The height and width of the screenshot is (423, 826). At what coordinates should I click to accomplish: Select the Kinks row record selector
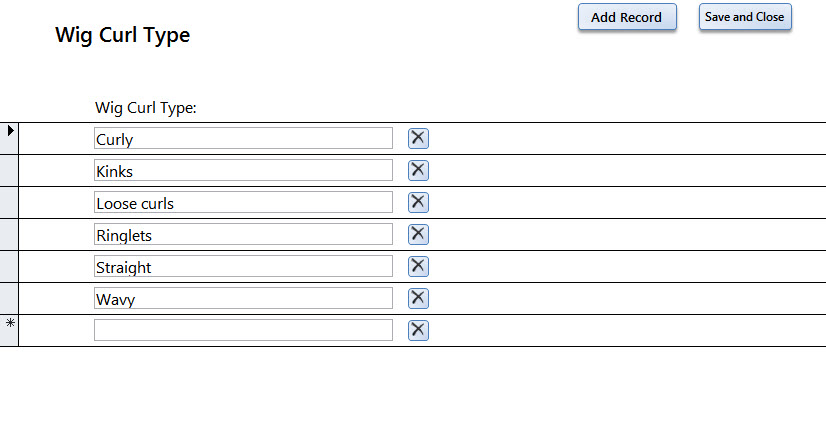coord(9,171)
